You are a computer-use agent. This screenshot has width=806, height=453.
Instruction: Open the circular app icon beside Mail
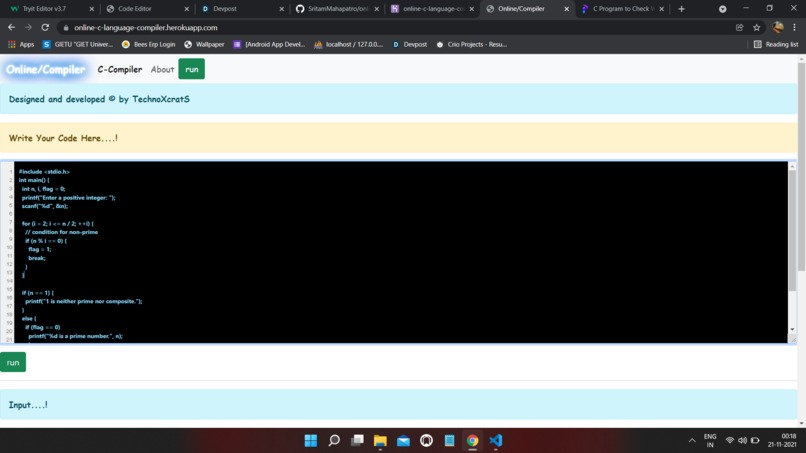(426, 441)
